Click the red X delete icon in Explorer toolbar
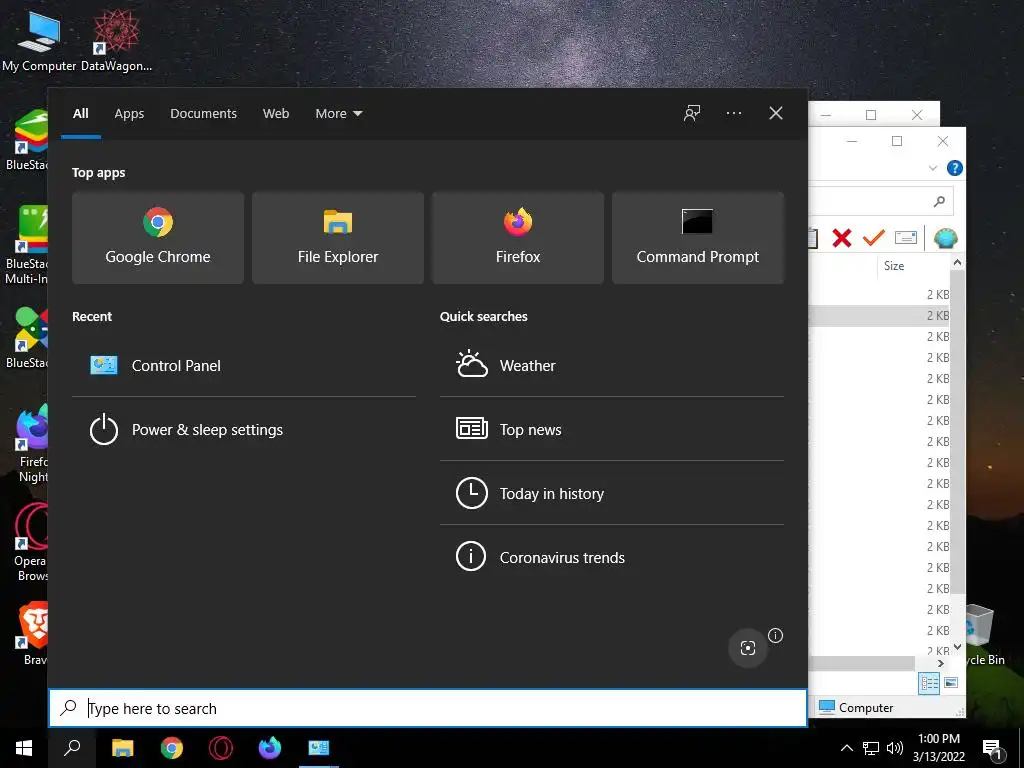 (x=842, y=238)
